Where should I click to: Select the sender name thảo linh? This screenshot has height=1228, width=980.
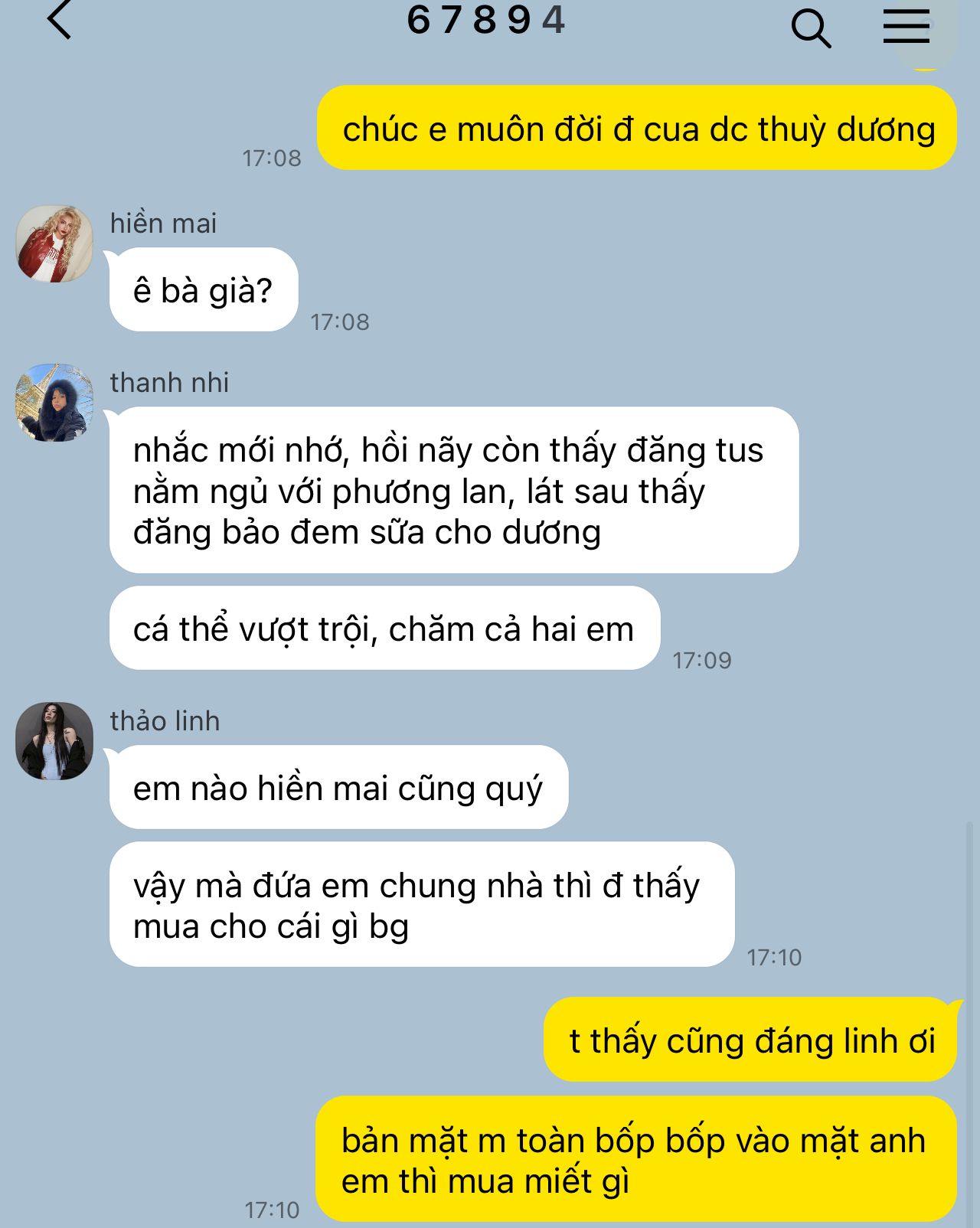tap(165, 721)
